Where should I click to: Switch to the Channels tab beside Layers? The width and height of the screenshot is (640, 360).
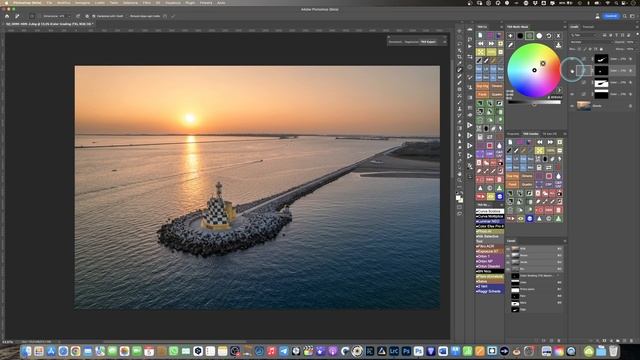589,27
